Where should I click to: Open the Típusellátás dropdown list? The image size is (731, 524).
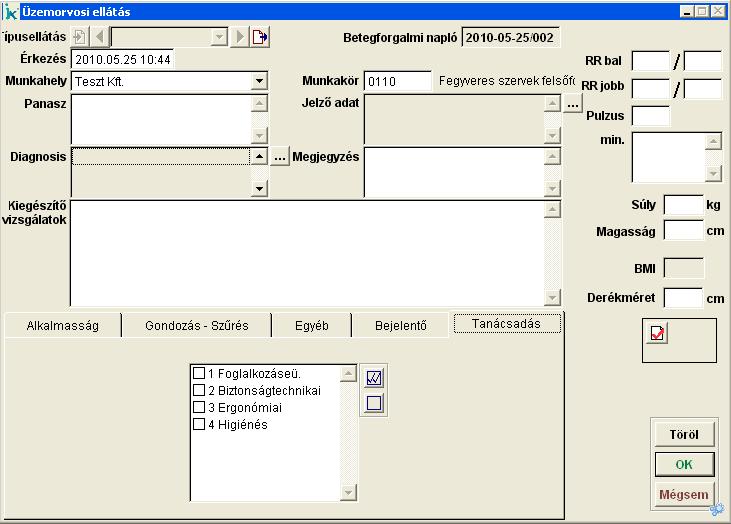(219, 37)
